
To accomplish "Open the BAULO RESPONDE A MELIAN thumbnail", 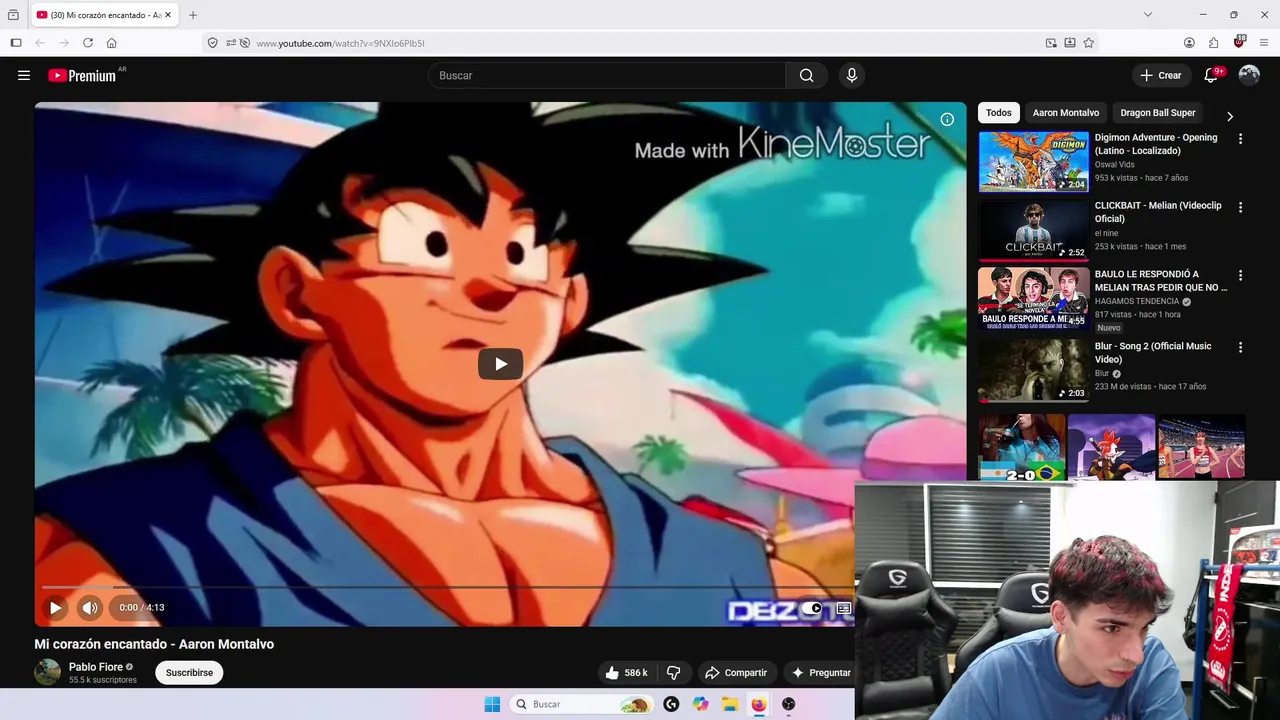I will (1034, 298).
